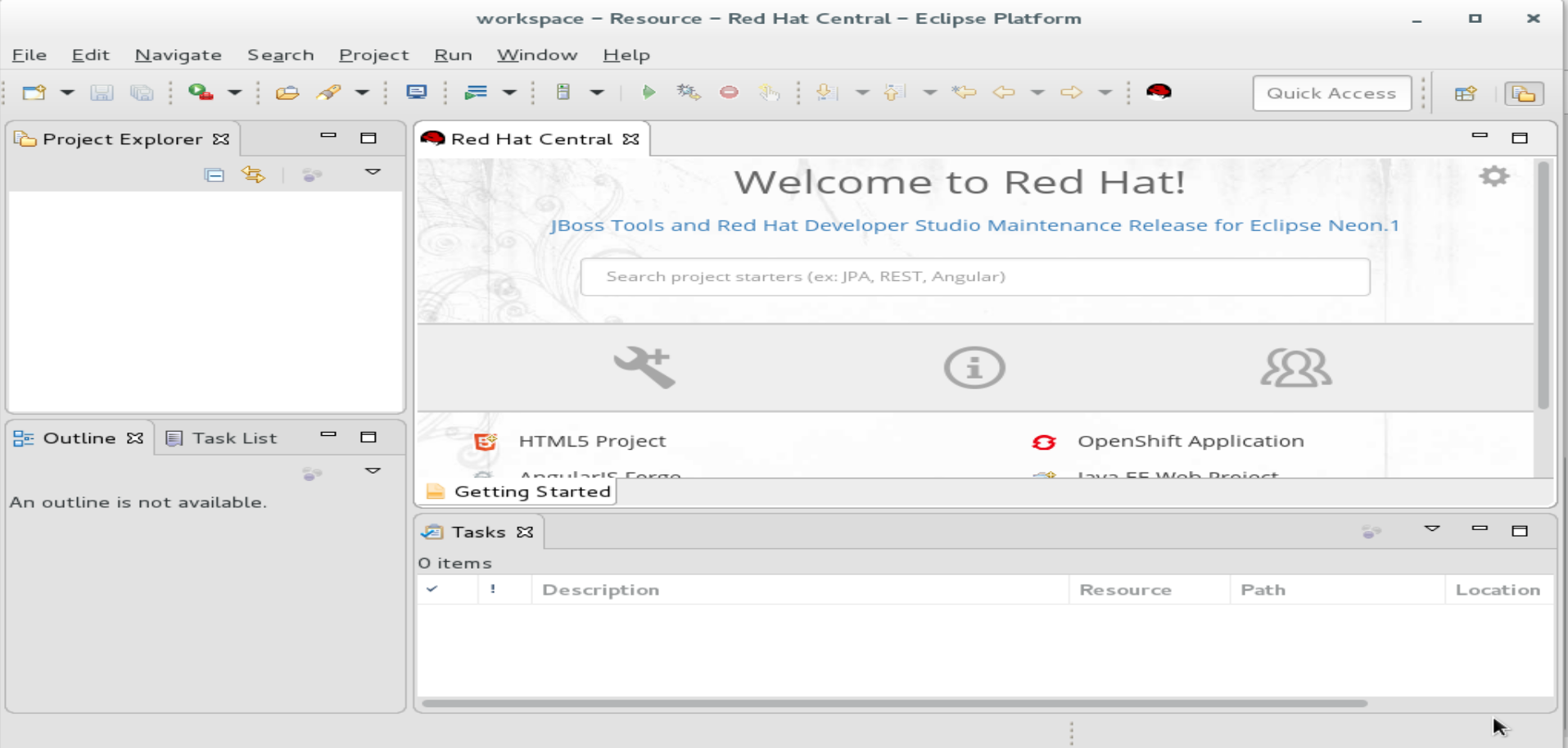Click the community people icon
Viewport: 1568px width, 748px height.
[1296, 367]
